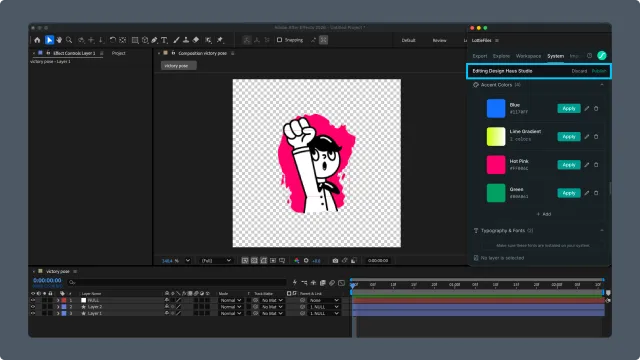Open the Explore tab in LottieFiles
The image size is (640, 360).
tap(501, 56)
